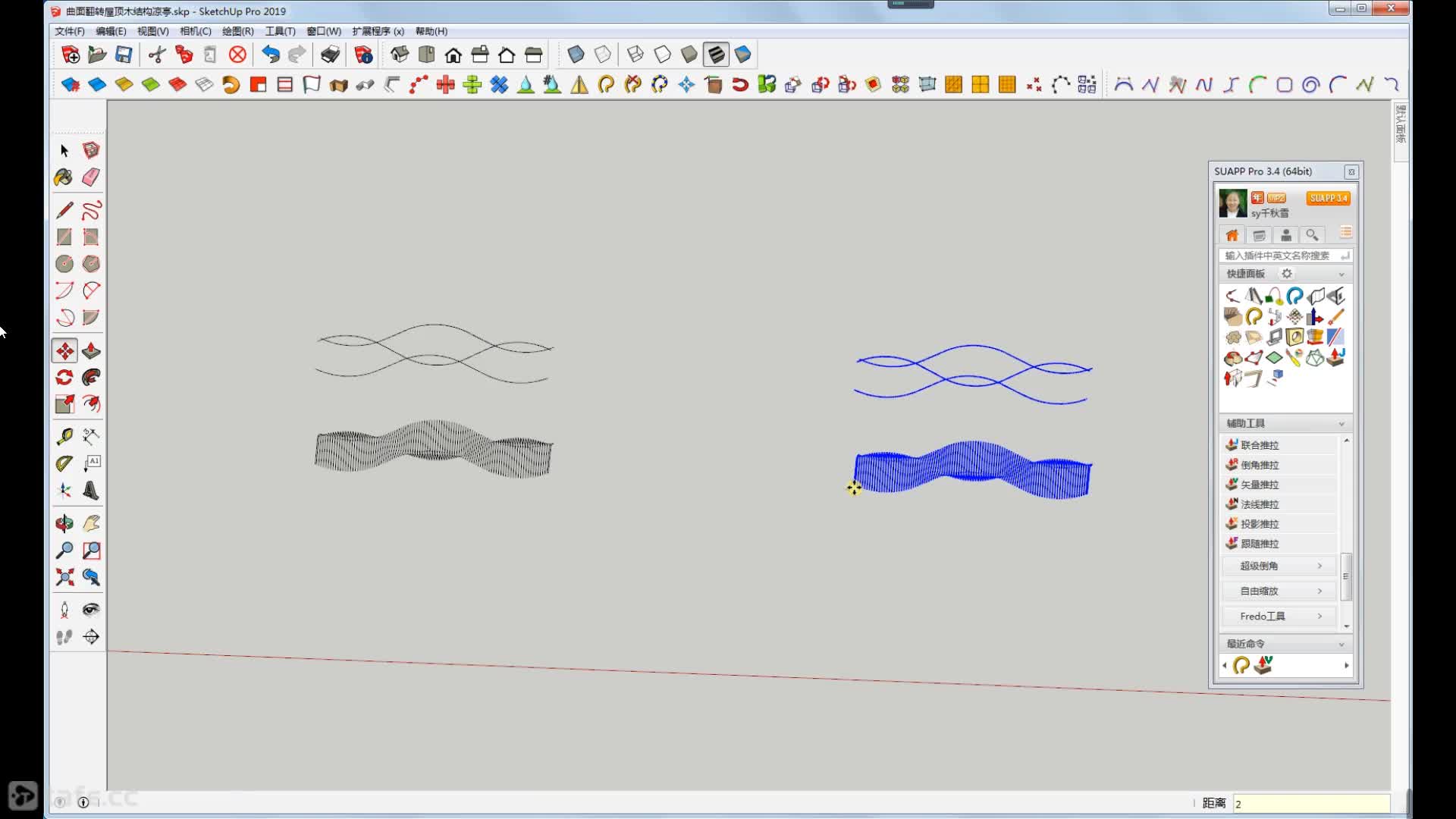The image size is (1456, 819).
Task: Select the arrow Select tool
Action: coord(64,150)
